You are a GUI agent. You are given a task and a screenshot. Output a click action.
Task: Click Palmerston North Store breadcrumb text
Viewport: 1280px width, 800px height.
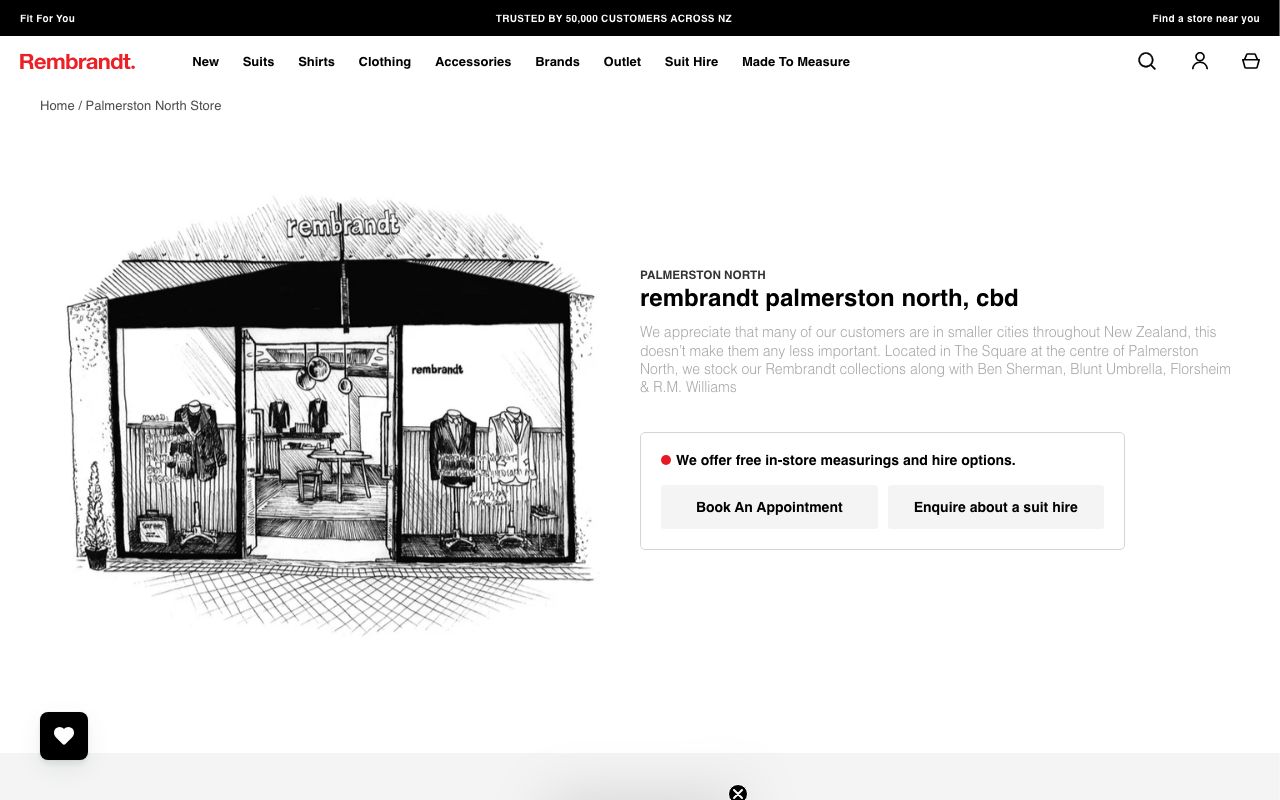[153, 105]
